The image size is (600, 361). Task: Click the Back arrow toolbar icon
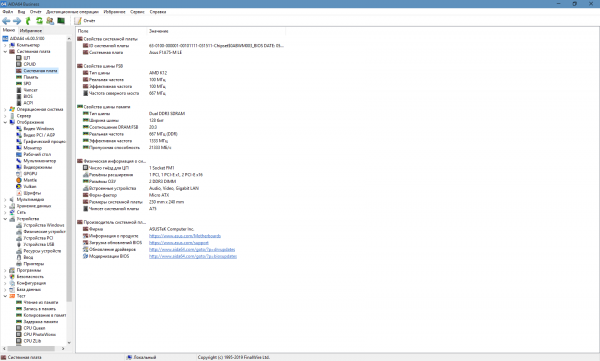point(6,21)
